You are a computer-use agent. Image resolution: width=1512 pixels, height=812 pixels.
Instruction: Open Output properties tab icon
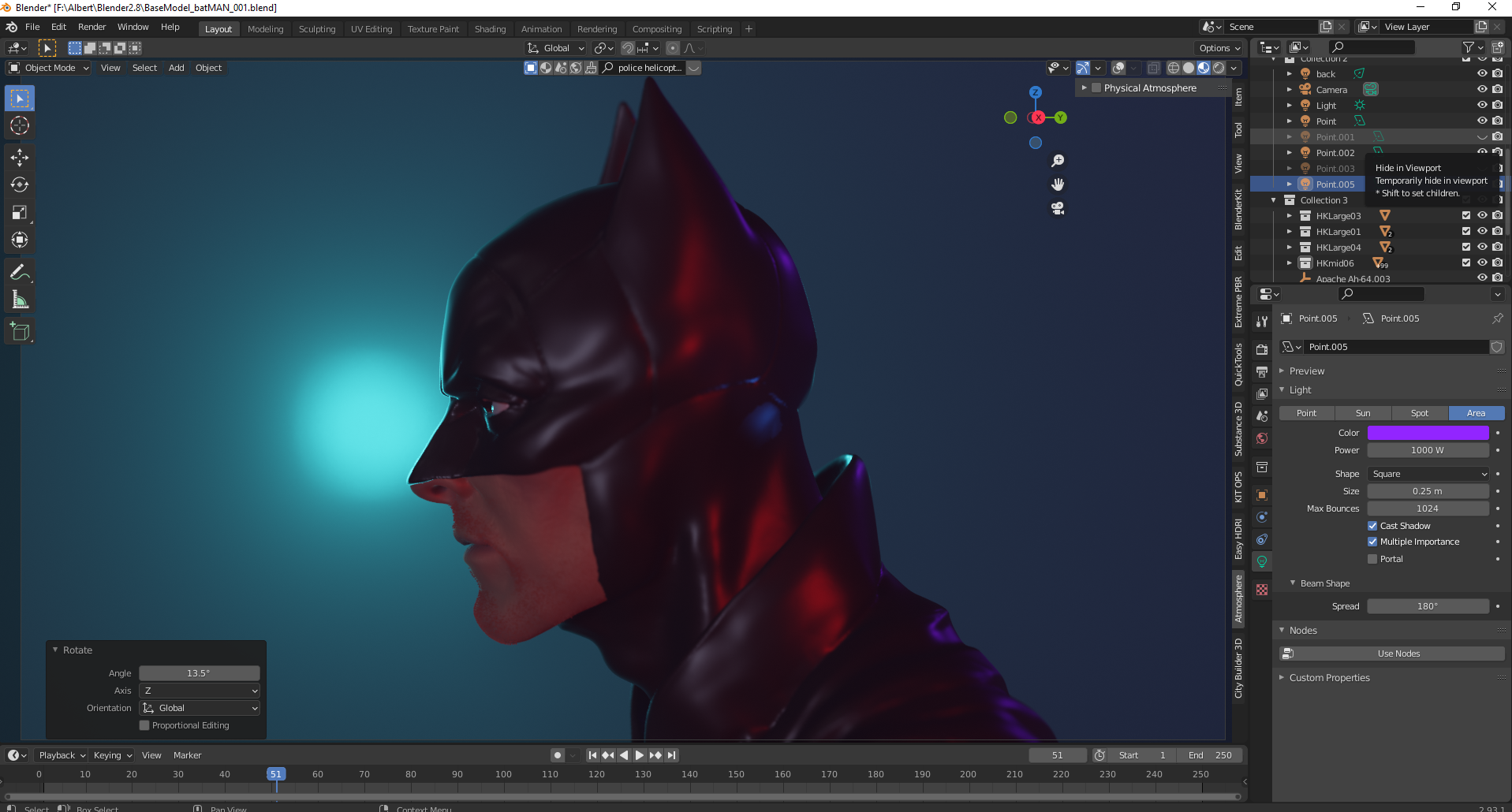pyautogui.click(x=1262, y=371)
